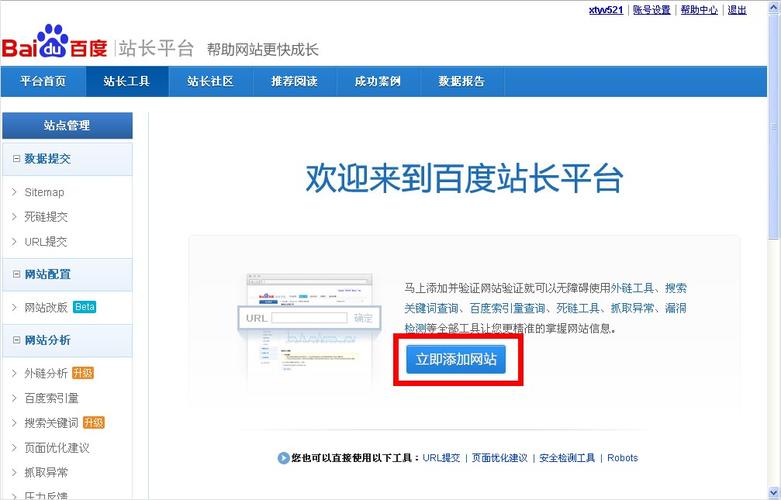Viewport: 781px width, 500px height.
Task: Click the 抓取异常 link in description
Action: pyautogui.click(x=632, y=308)
